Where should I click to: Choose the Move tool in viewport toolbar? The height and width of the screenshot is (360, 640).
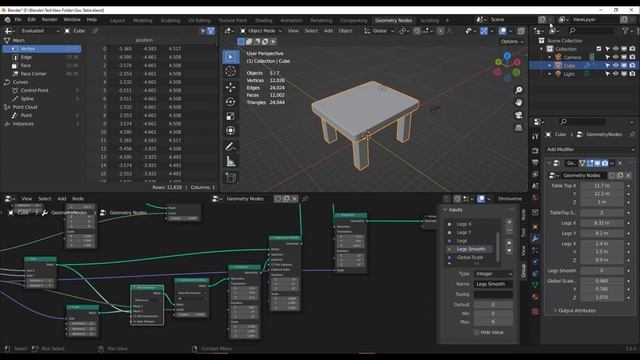(231, 87)
